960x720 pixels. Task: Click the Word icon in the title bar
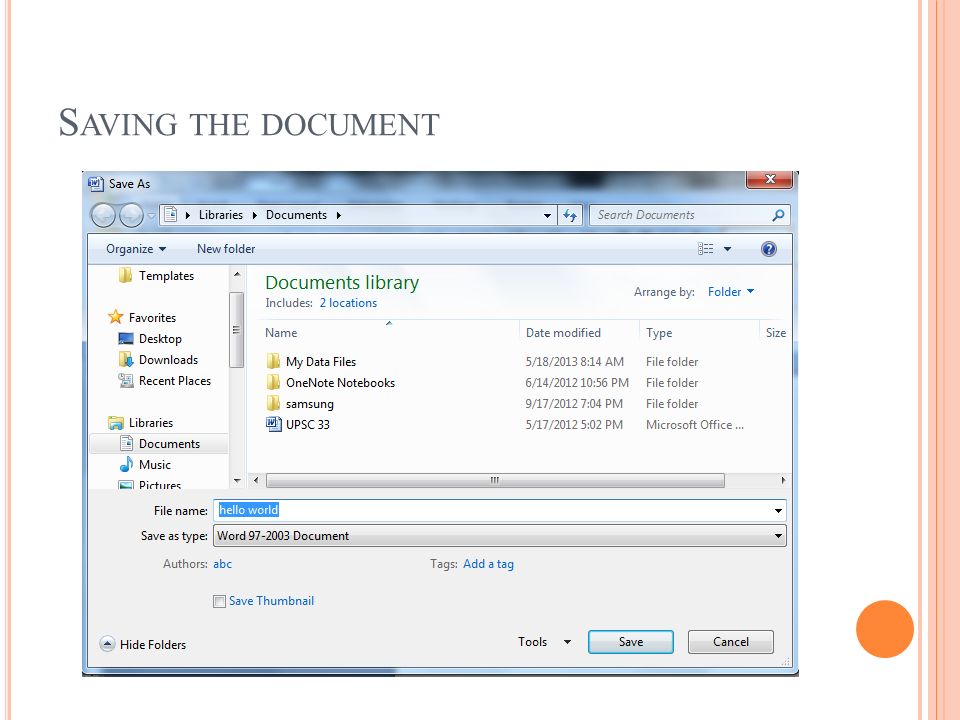pyautogui.click(x=96, y=184)
